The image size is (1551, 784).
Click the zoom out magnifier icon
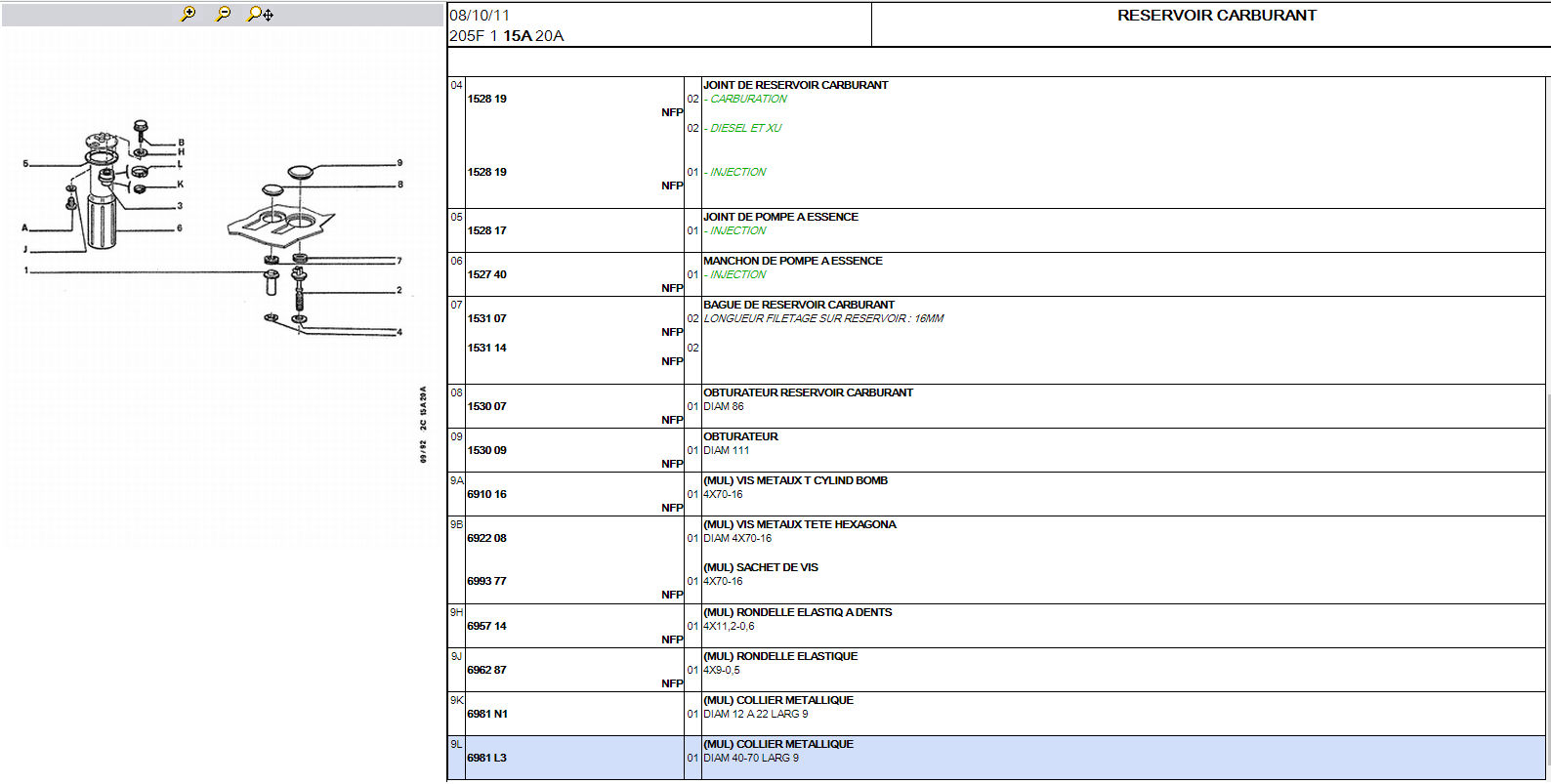pyautogui.click(x=224, y=14)
